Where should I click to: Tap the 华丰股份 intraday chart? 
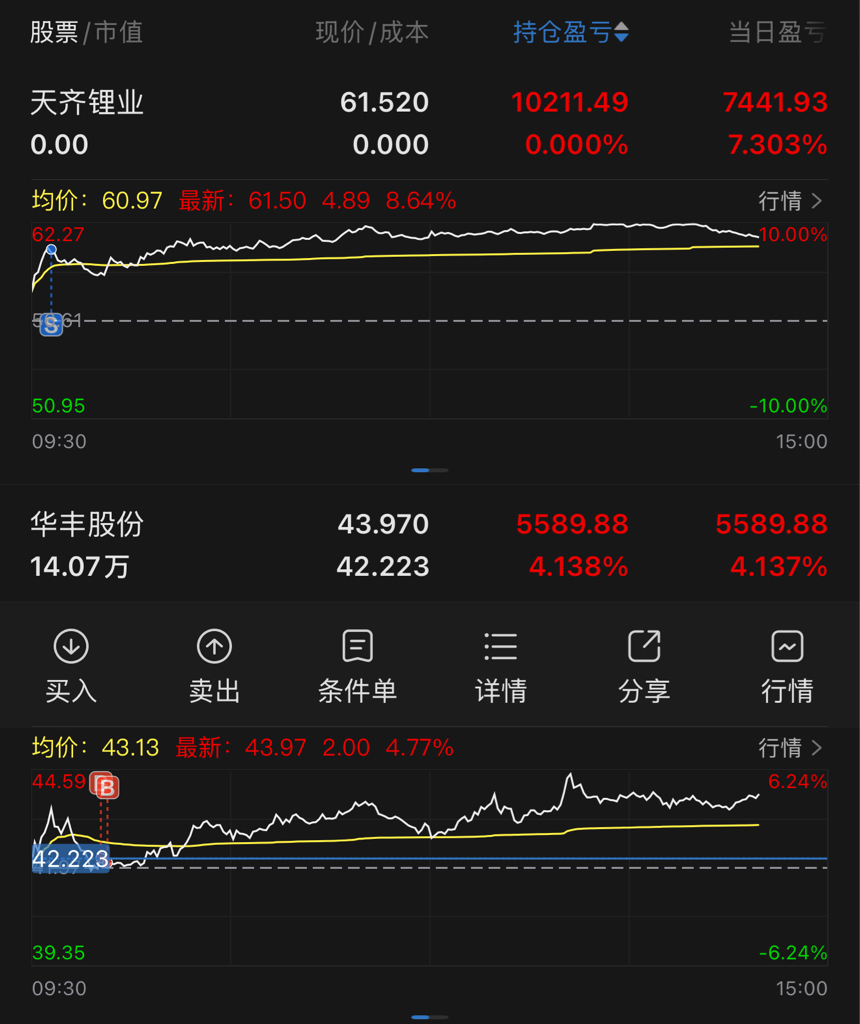coord(430,867)
